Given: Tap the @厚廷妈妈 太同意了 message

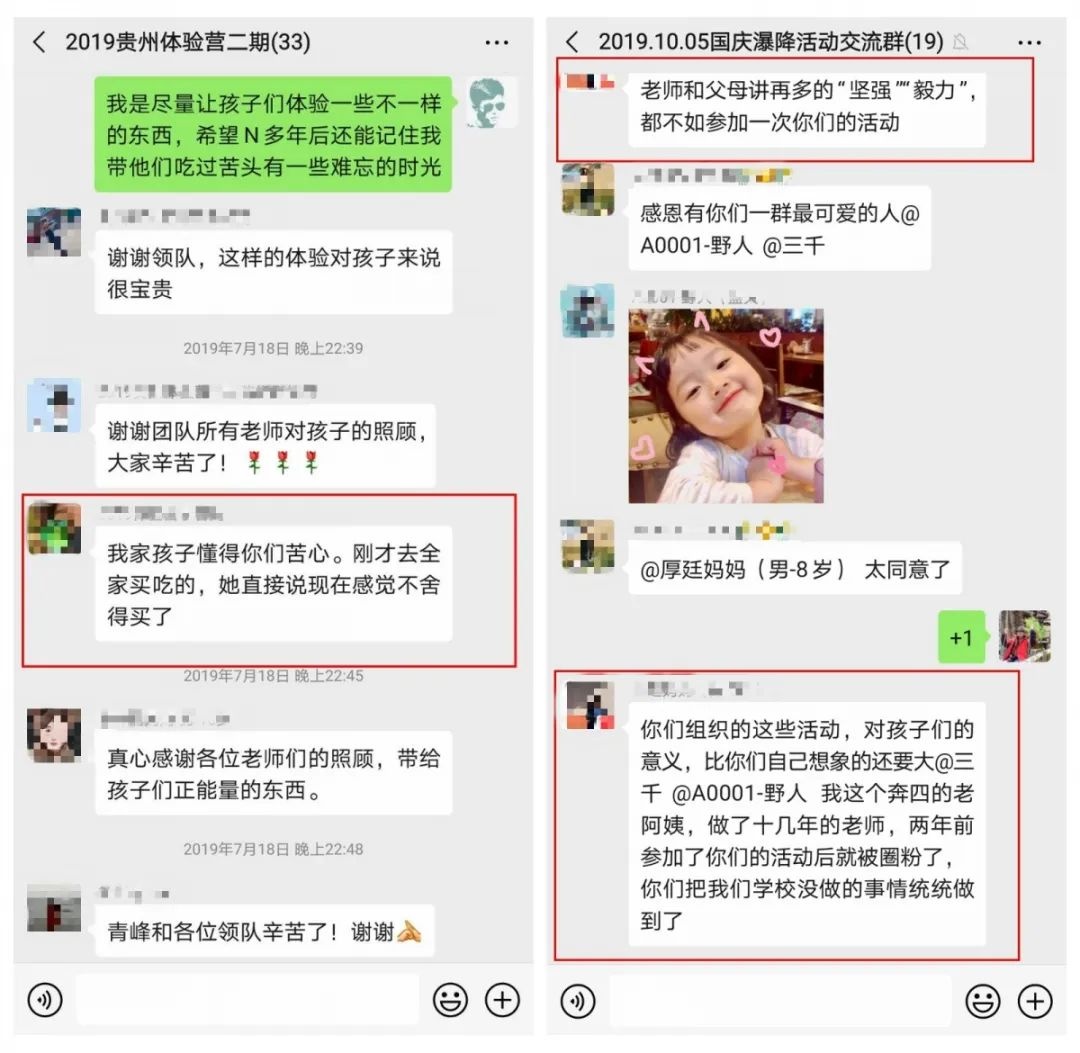Looking at the screenshot, I should [795, 569].
